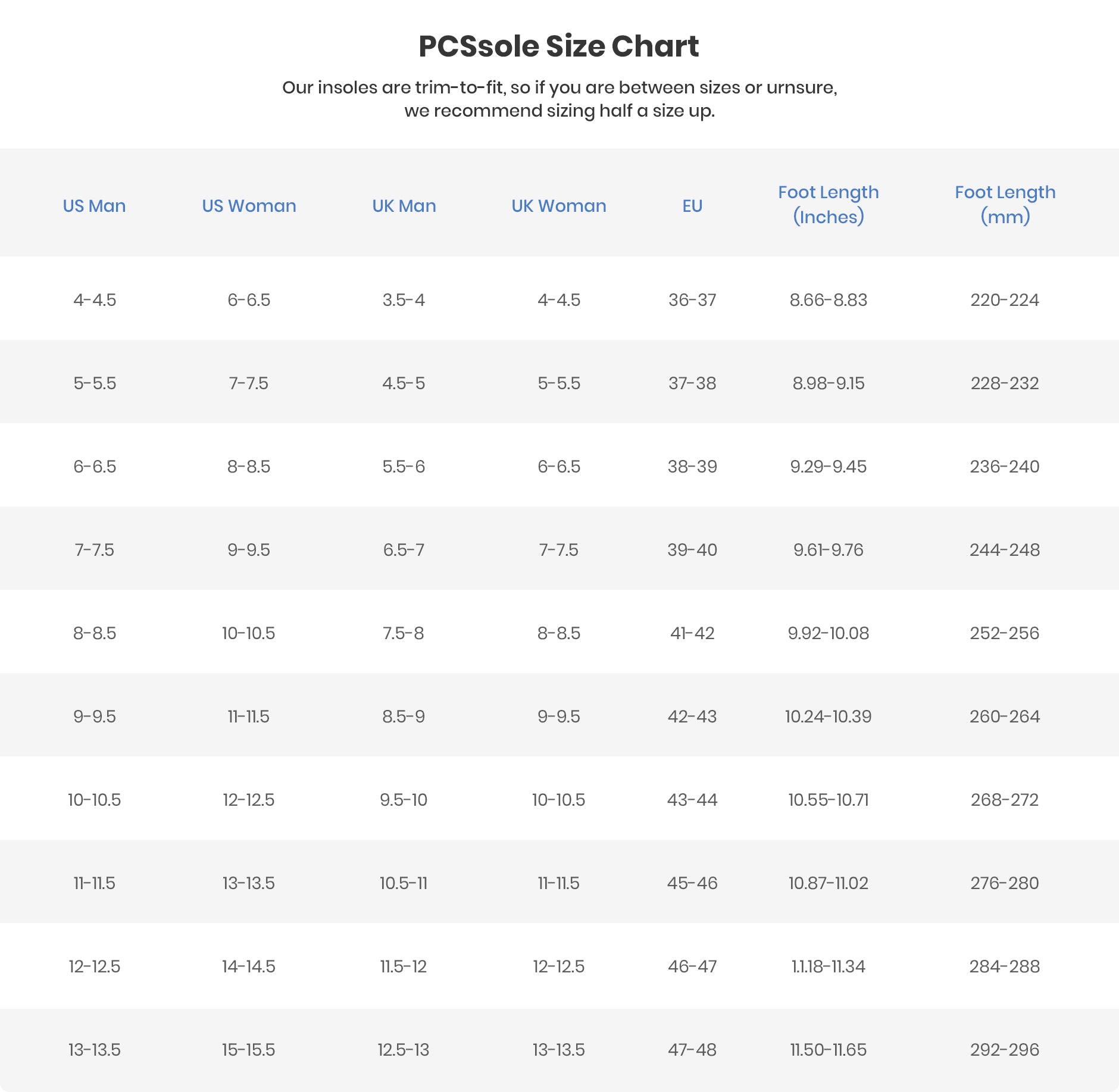Select the US Woman 14-14.5 cell
This screenshot has height=1092, width=1119.
click(x=249, y=966)
